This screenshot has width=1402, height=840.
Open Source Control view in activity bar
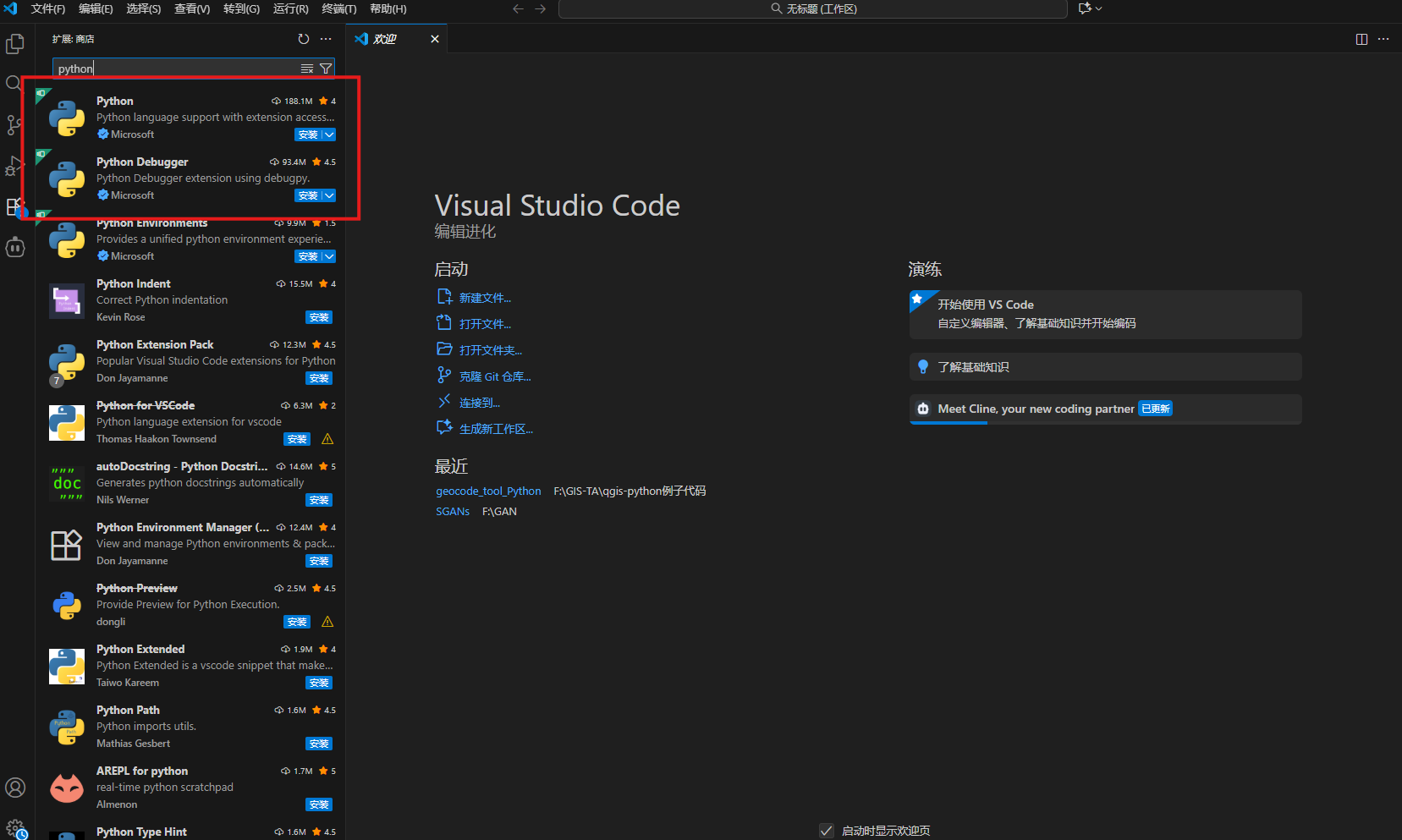[14, 124]
